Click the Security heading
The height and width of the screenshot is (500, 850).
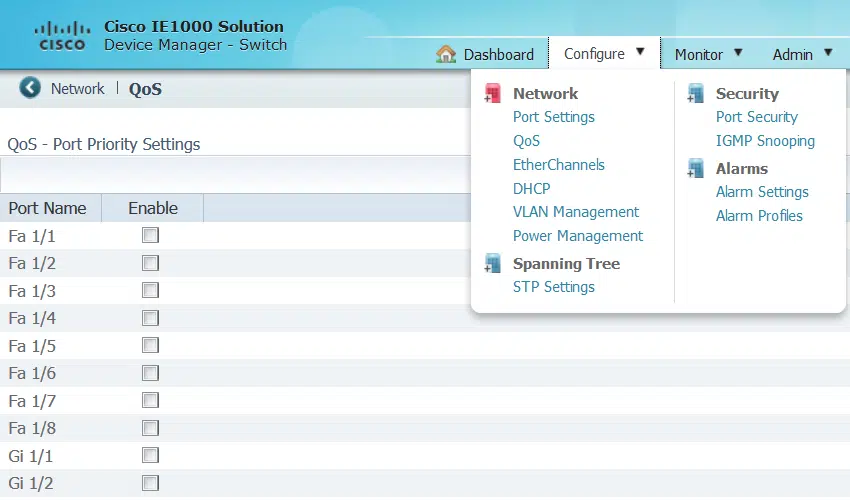click(747, 94)
